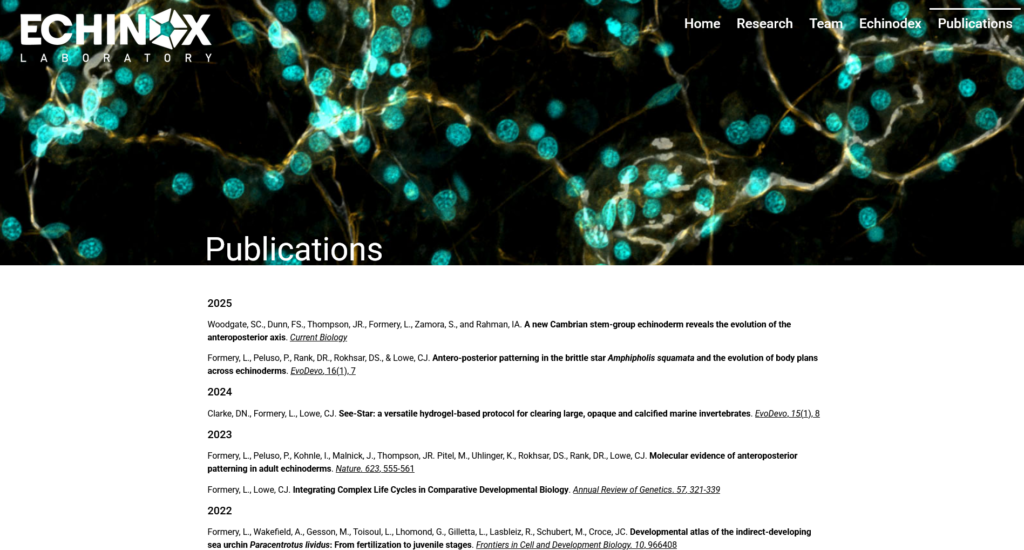Click the 2025 year heading
This screenshot has width=1024, height=550.
click(x=219, y=303)
